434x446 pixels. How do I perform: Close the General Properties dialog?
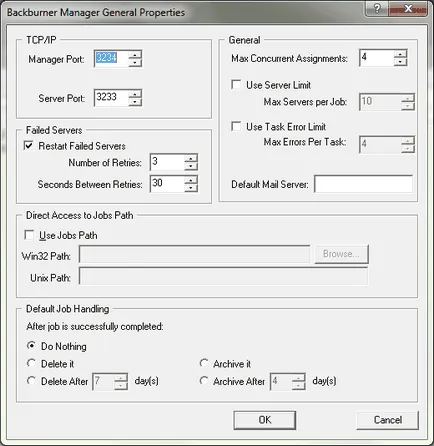pyautogui.click(x=408, y=8)
